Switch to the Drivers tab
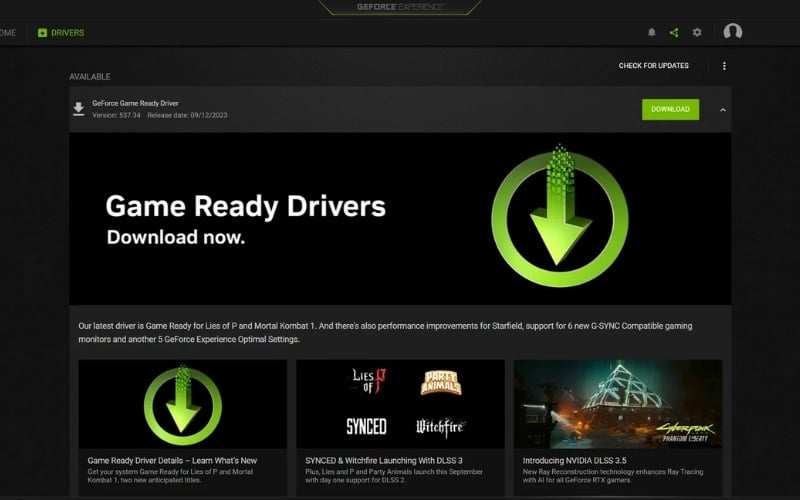The image size is (800, 500). coord(61,33)
